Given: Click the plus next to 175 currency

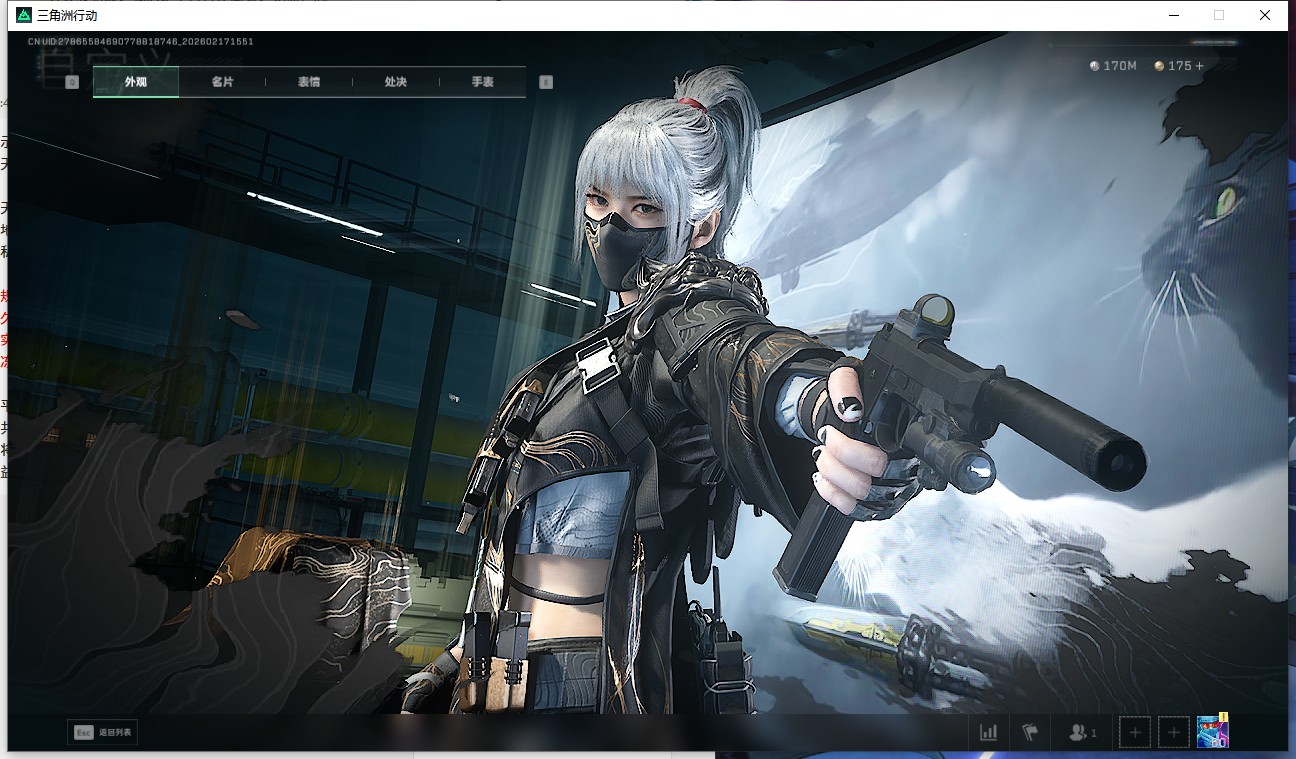Looking at the screenshot, I should tap(1200, 66).
